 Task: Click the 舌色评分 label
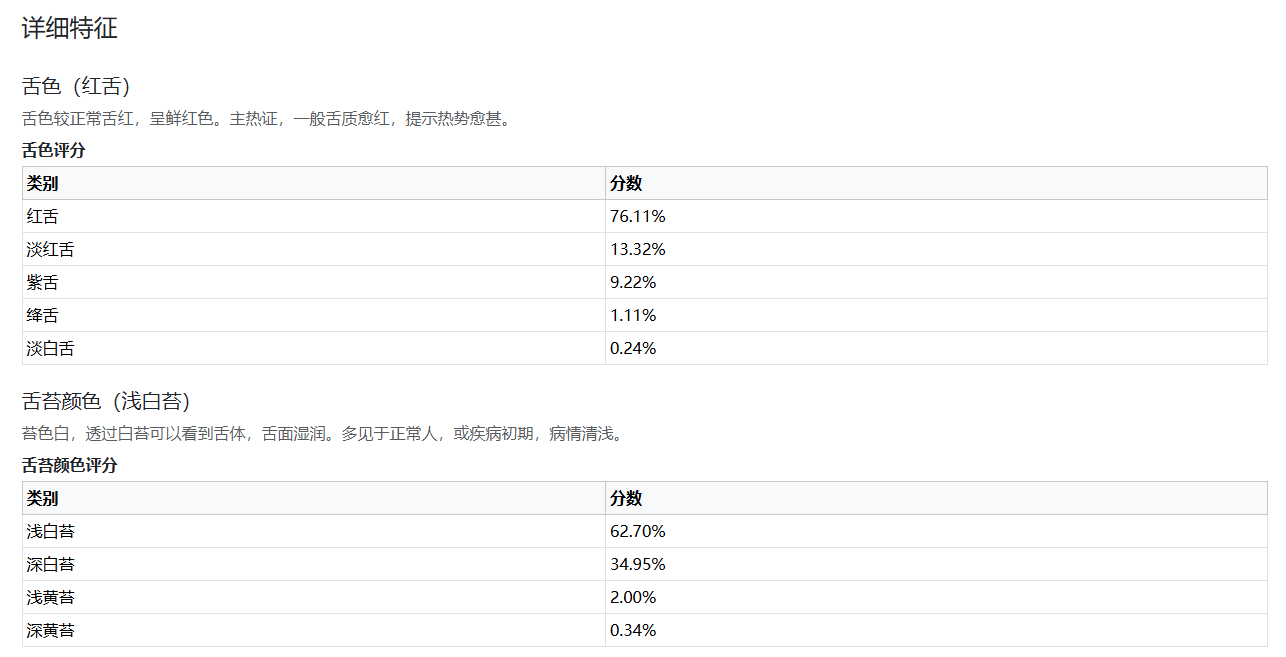[x=54, y=150]
